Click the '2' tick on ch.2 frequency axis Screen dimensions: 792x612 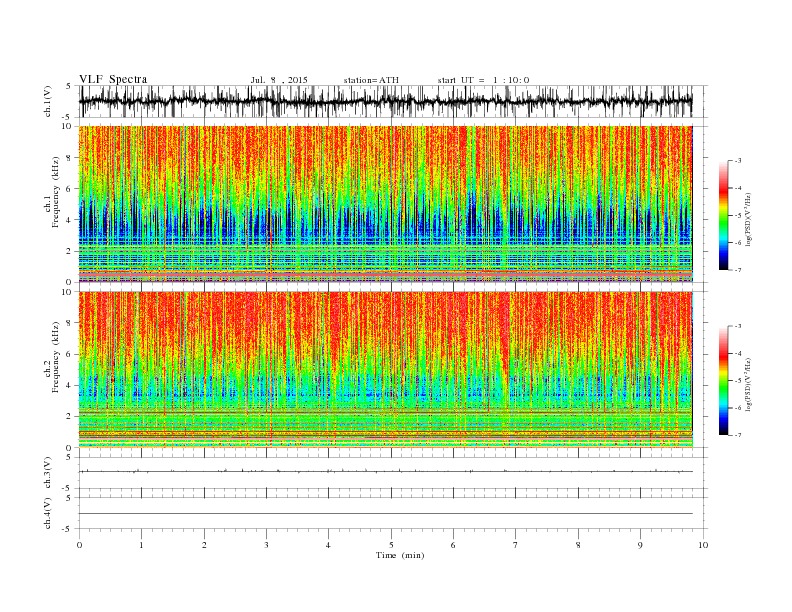(x=69, y=417)
